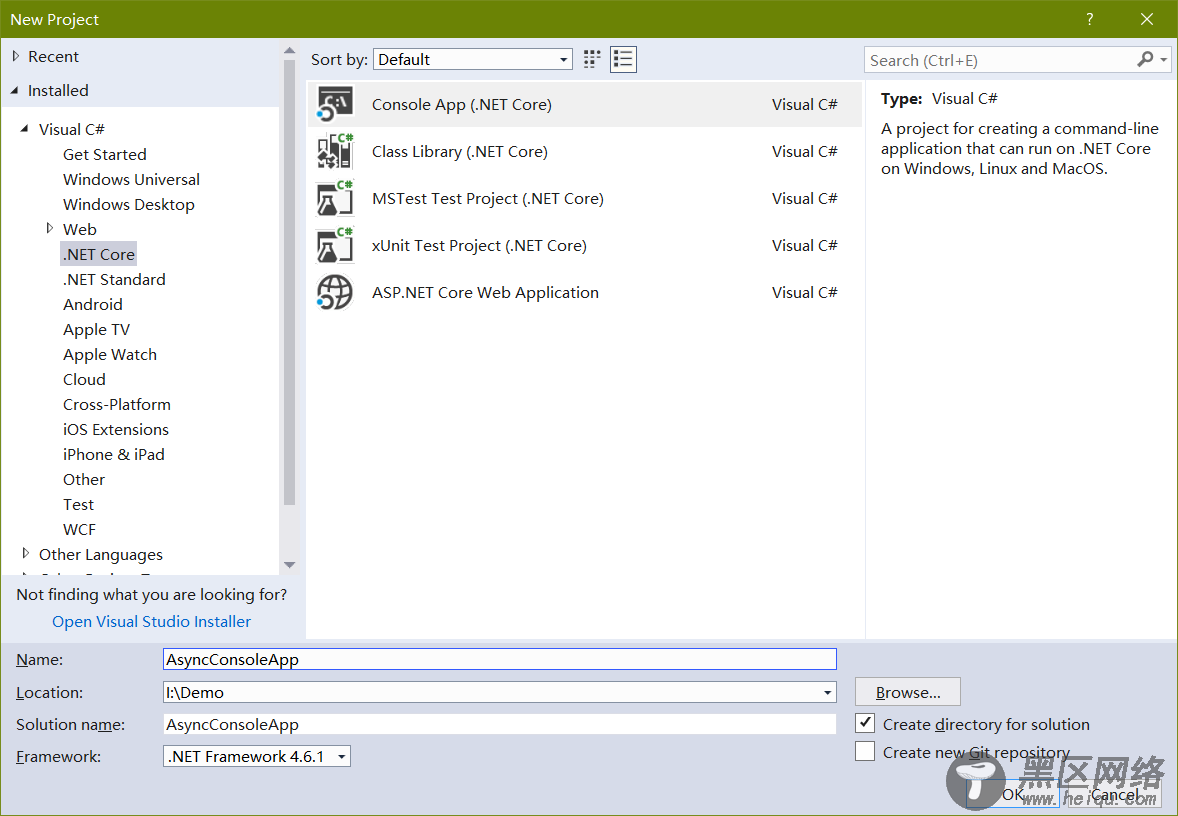Switch to medium icons list view
This screenshot has height=816, width=1178.
click(x=624, y=59)
